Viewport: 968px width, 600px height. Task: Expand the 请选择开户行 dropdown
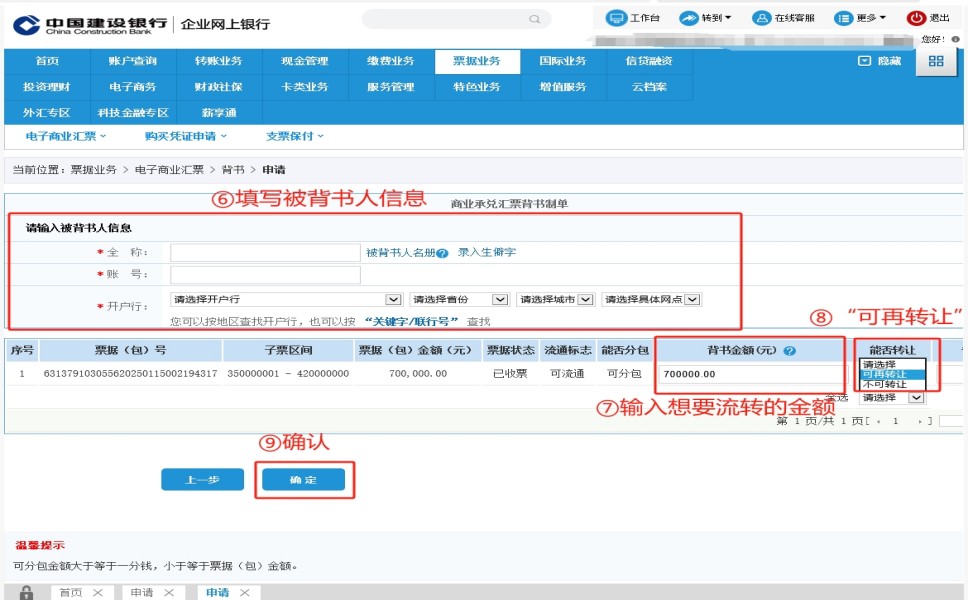tap(393, 299)
